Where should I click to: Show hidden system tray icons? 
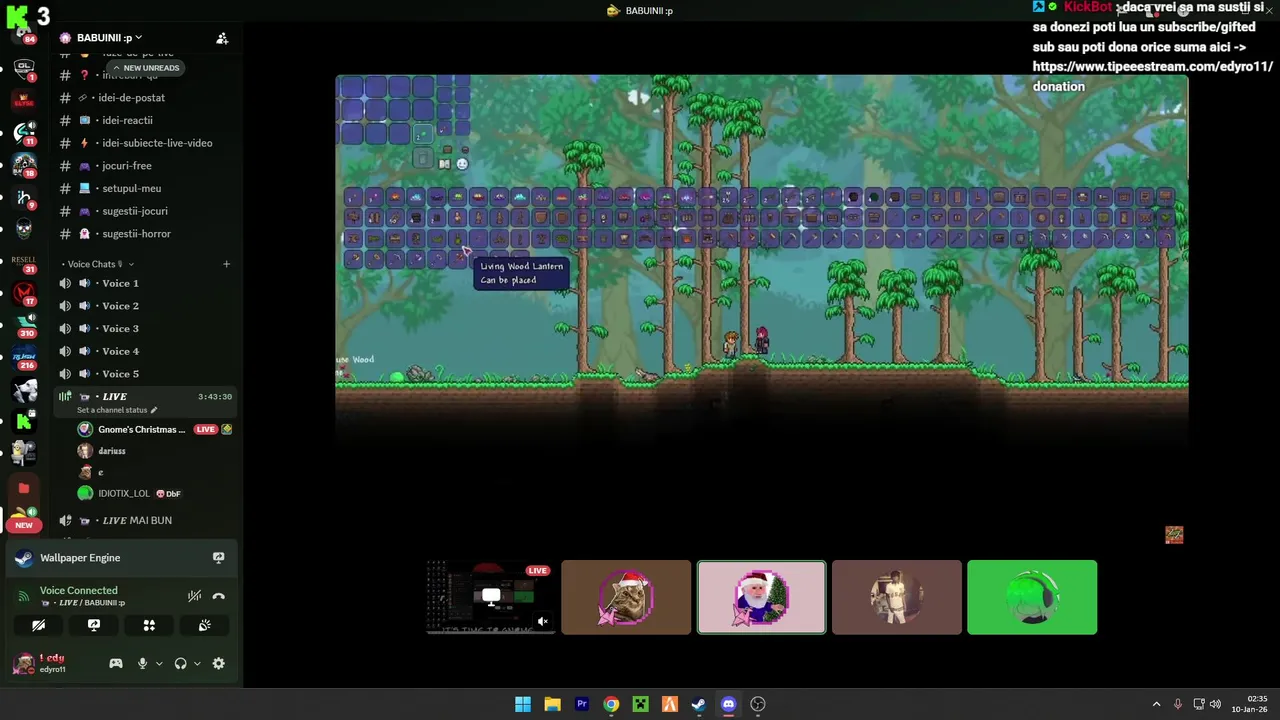[1156, 704]
